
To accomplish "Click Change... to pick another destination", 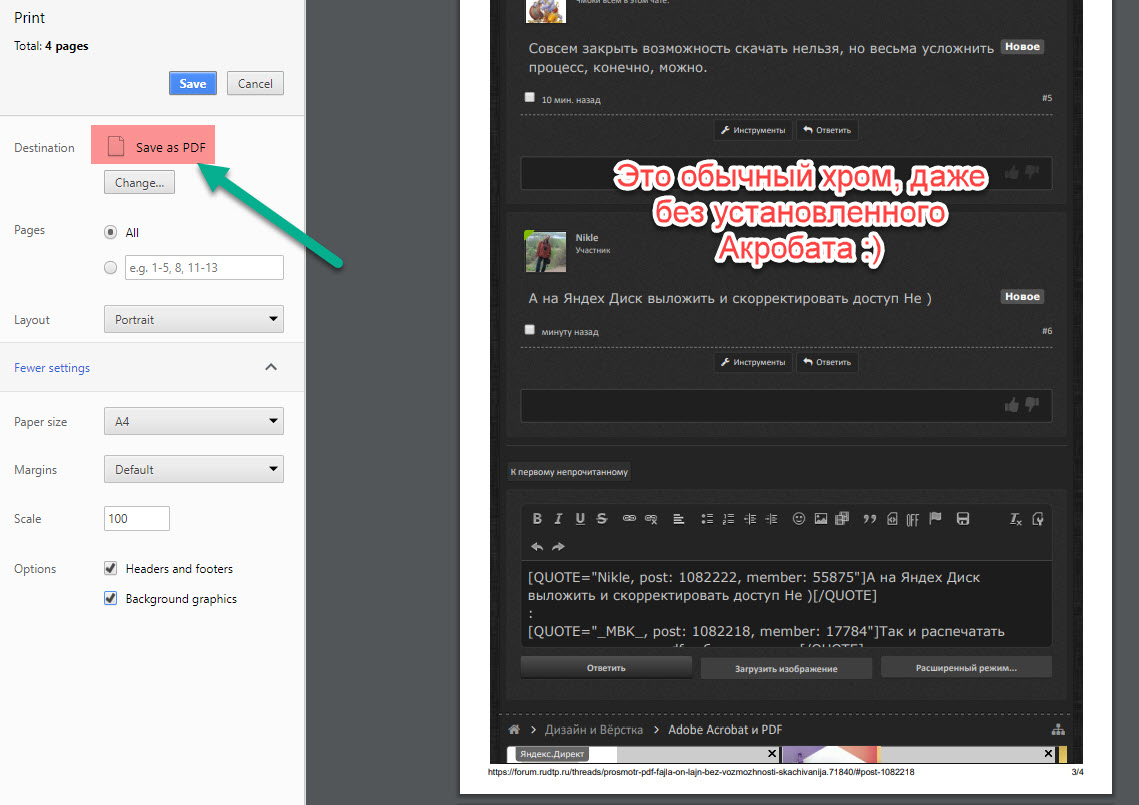I will [139, 182].
